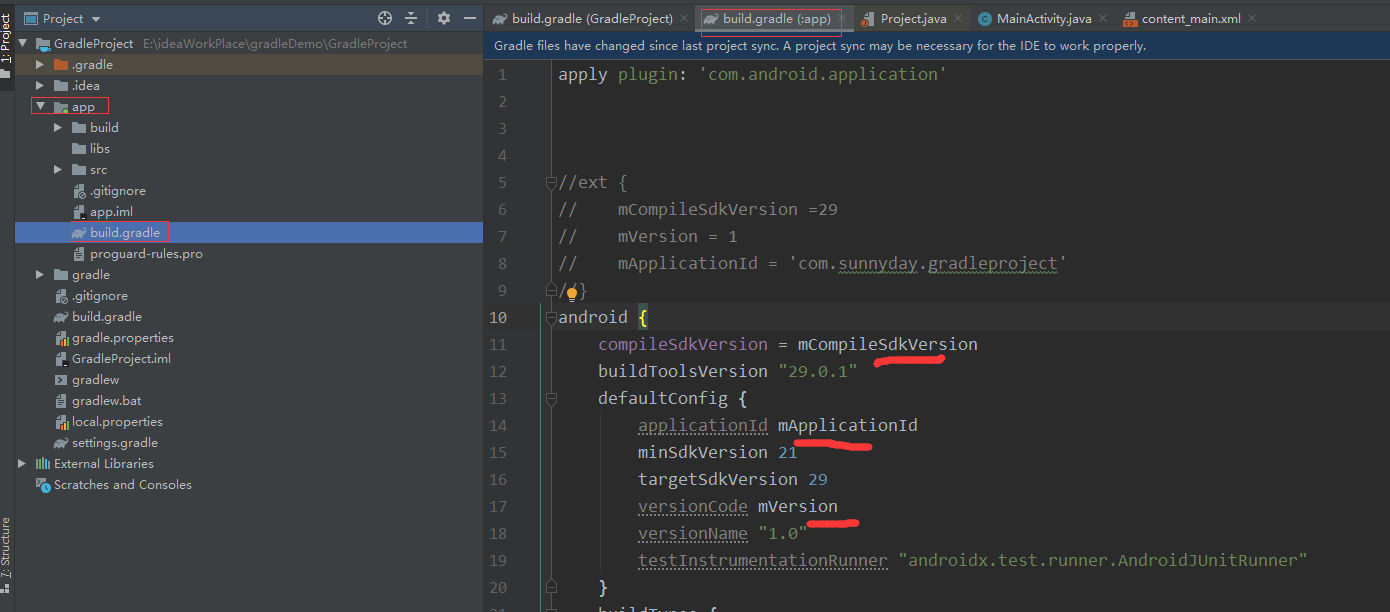Expand the .idea folder arrow

point(40,86)
